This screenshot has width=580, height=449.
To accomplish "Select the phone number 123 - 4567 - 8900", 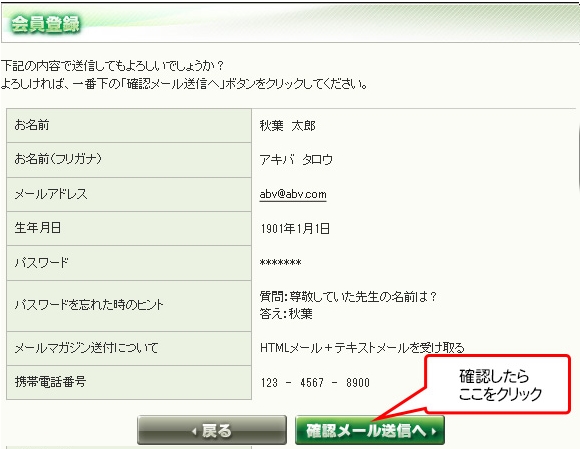I will [315, 382].
